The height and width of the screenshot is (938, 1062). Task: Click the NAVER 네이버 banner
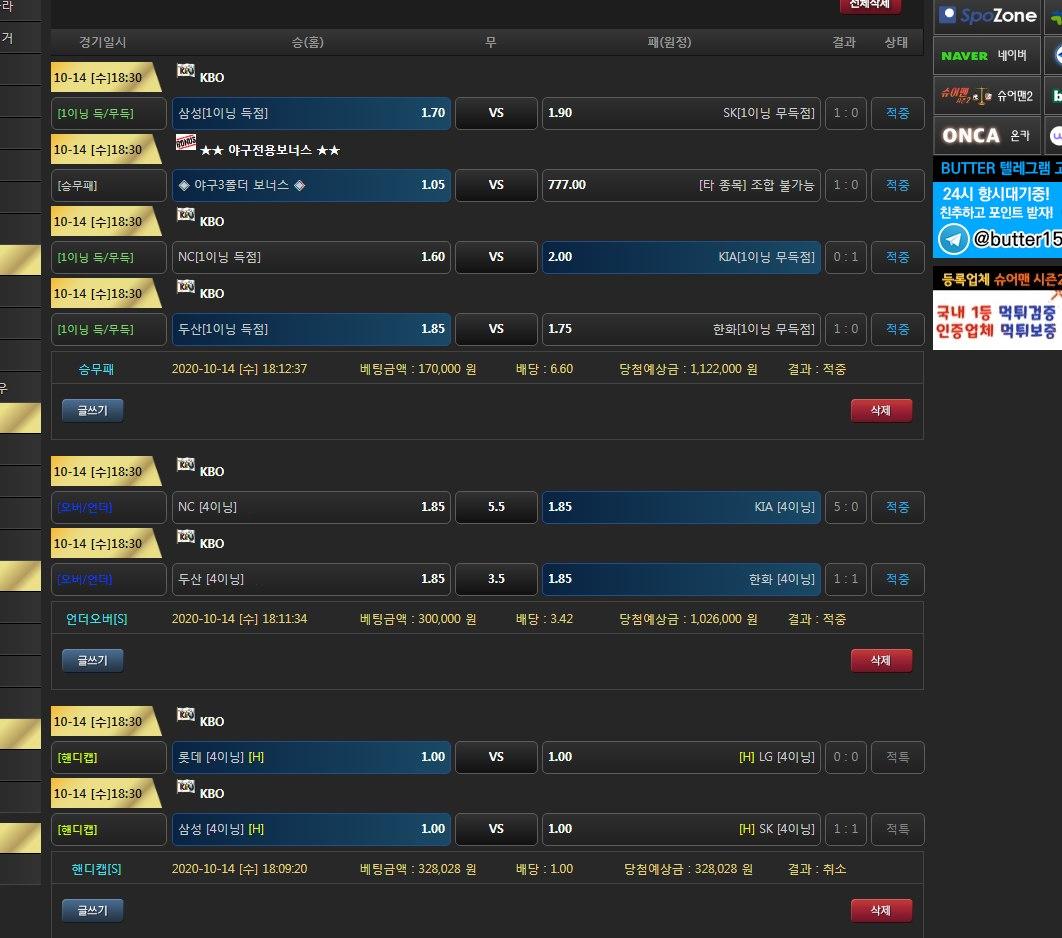tap(986, 56)
